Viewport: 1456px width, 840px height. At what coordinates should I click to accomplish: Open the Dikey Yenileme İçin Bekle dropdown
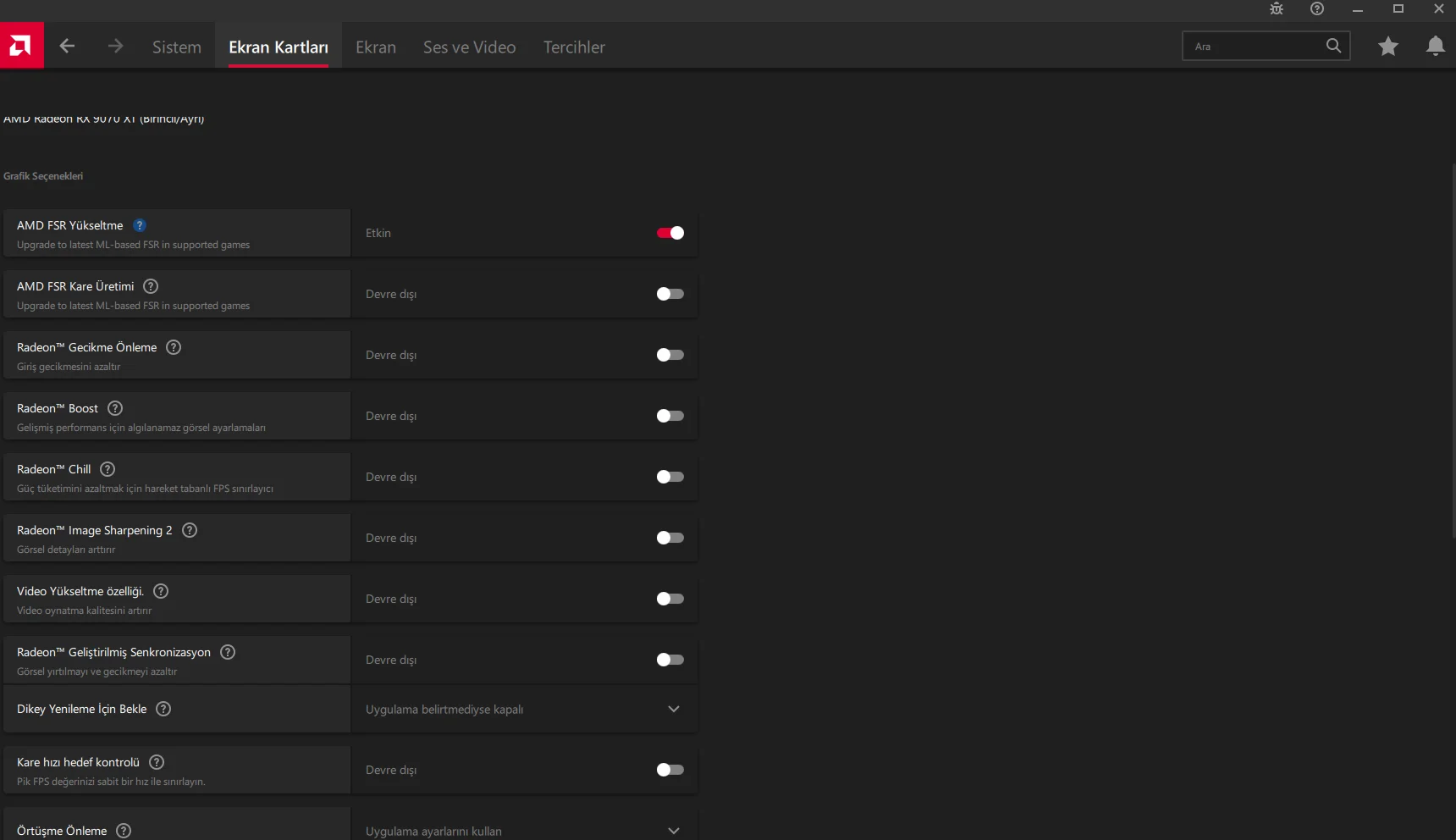pyautogui.click(x=525, y=709)
